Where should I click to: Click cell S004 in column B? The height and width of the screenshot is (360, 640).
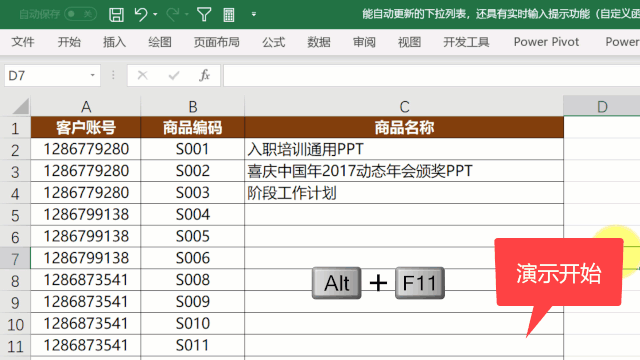193,215
